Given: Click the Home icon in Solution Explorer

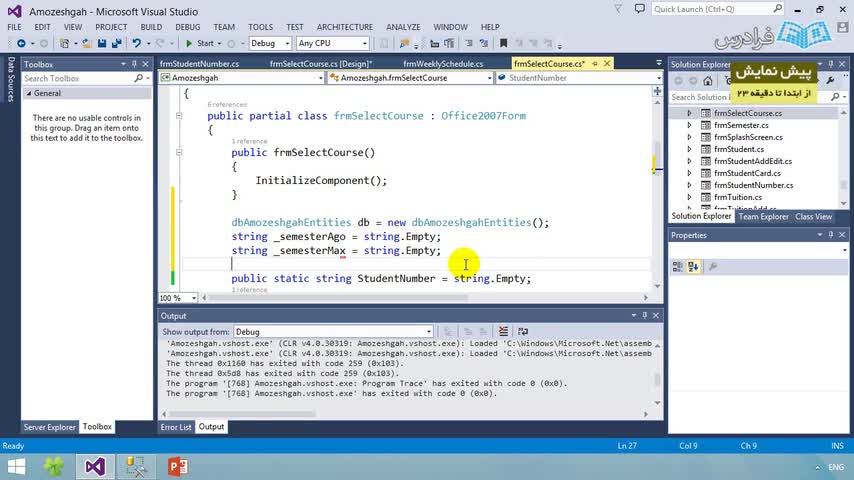Looking at the screenshot, I should 707,81.
